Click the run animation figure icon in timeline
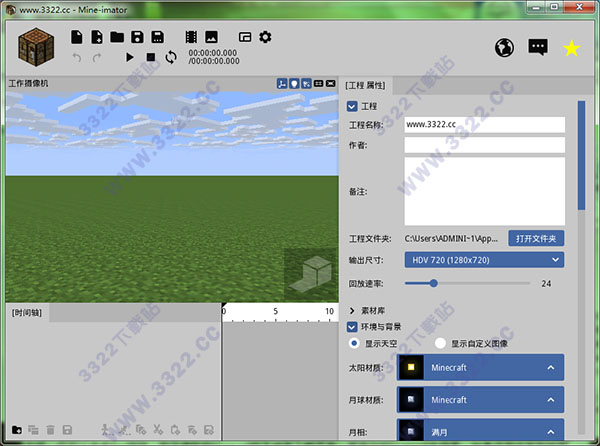This screenshot has width=600, height=446. [x=106, y=430]
